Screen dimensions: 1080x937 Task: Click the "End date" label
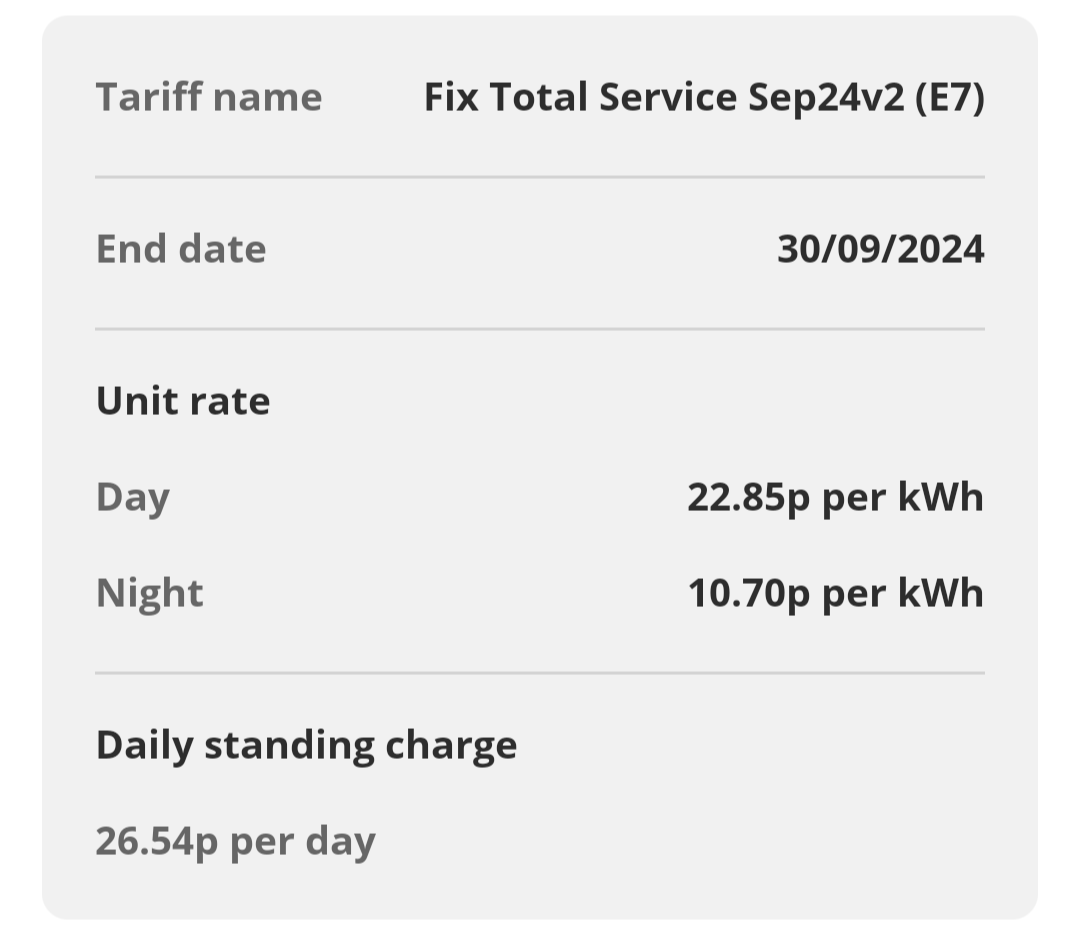click(x=181, y=249)
